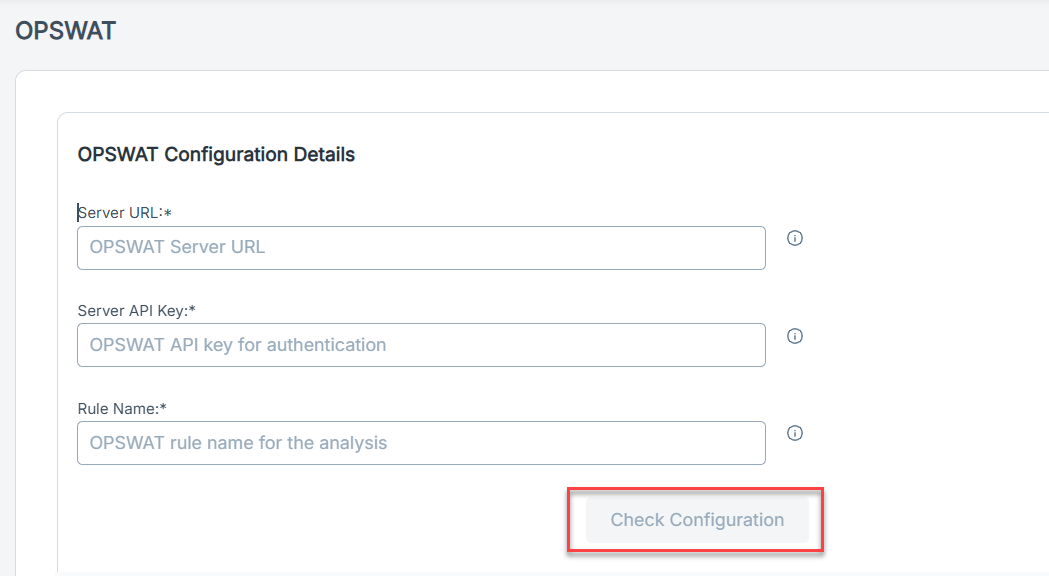Screen dimensions: 1049x576
Task: Click the 'OPSWAT API key for authentication' placeholder text
Action: [237, 345]
